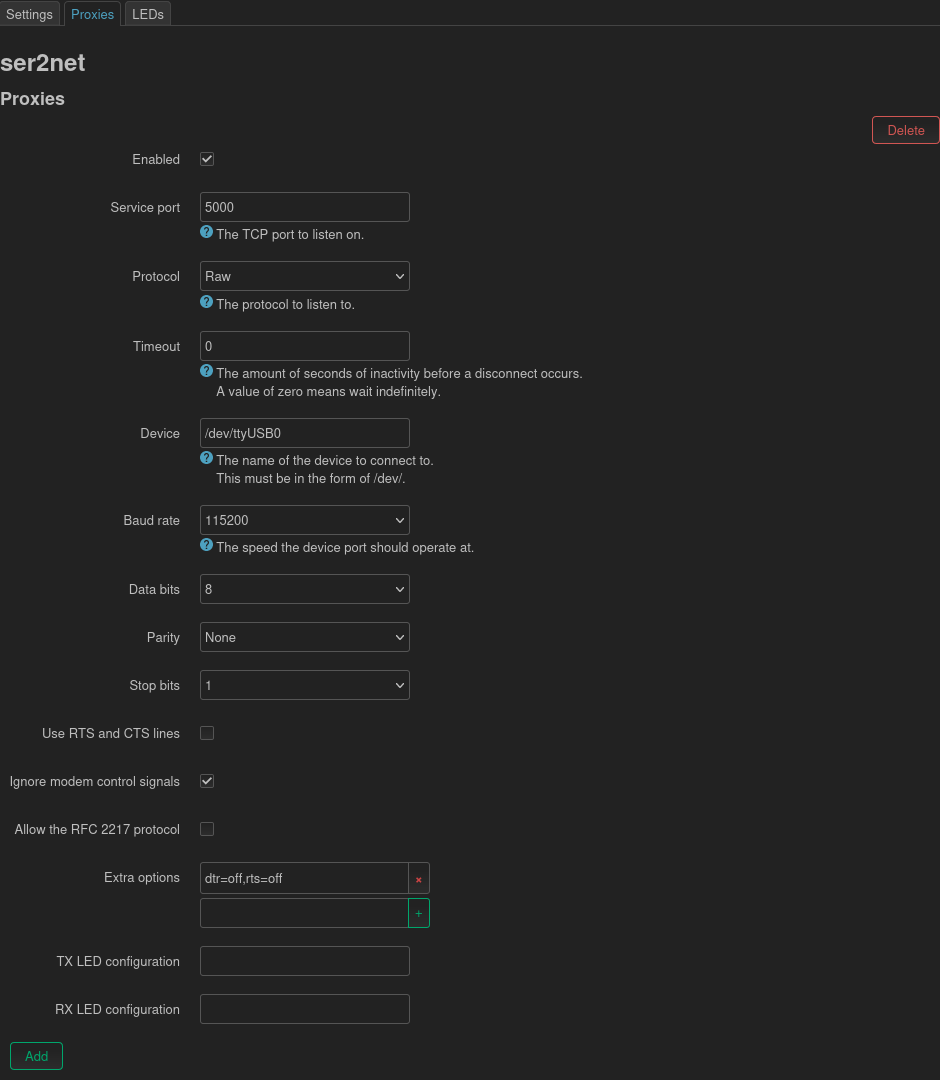Click the Timeout field's question mark icon
Viewport: 940px width, 1080px height.
[x=206, y=370]
